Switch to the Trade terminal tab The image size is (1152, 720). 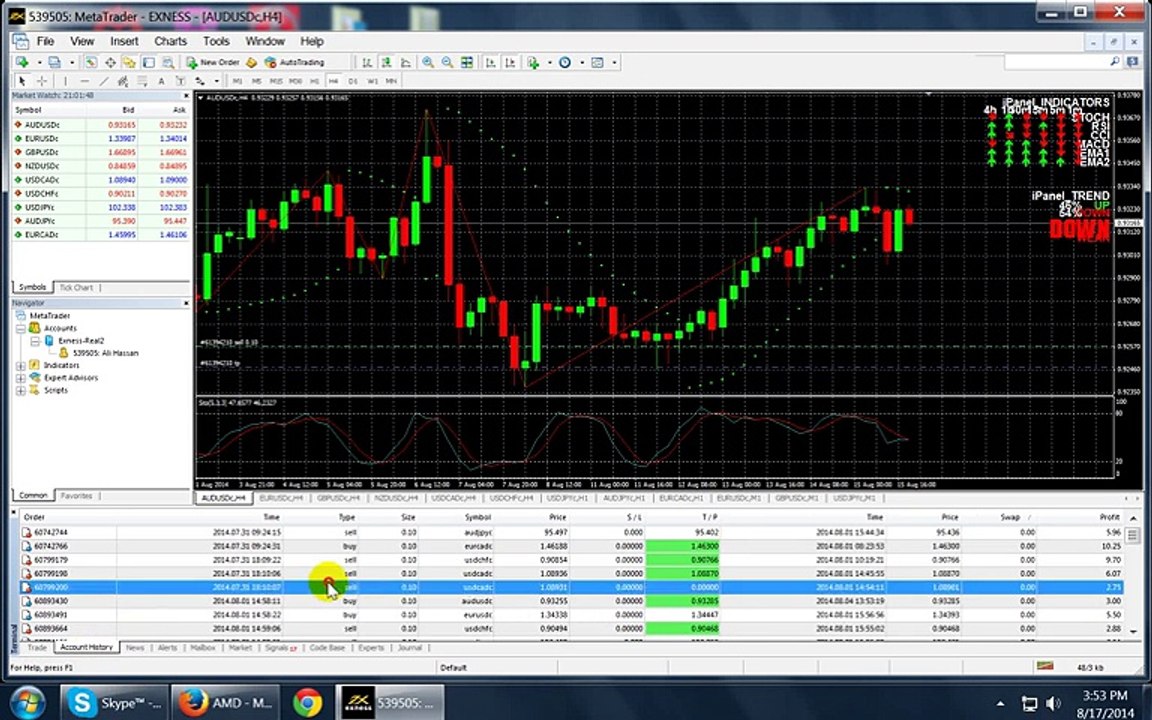37,647
